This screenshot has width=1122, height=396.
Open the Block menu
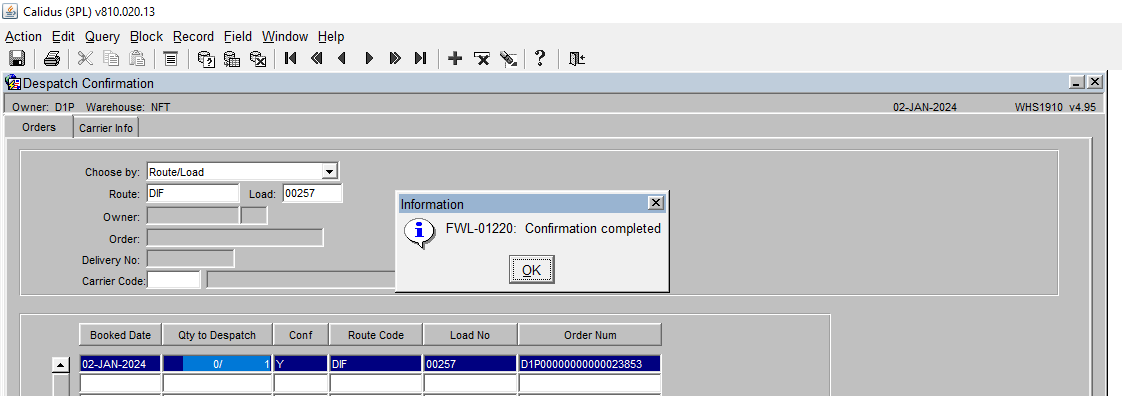(147, 37)
